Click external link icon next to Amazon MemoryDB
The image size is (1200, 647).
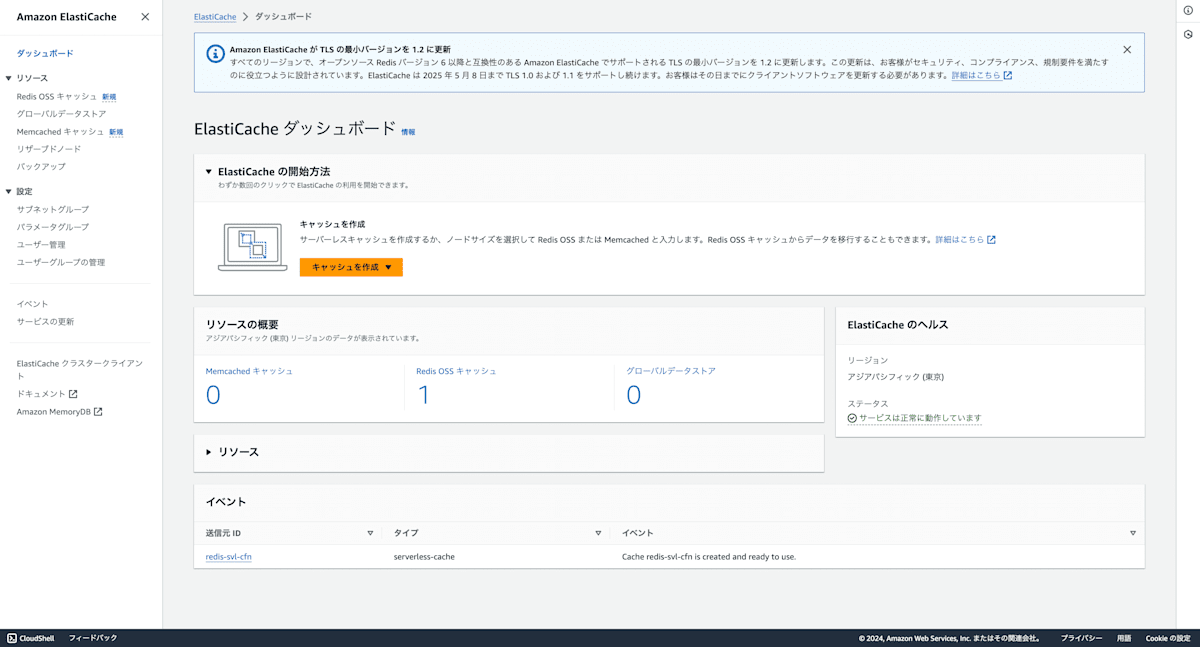98,411
